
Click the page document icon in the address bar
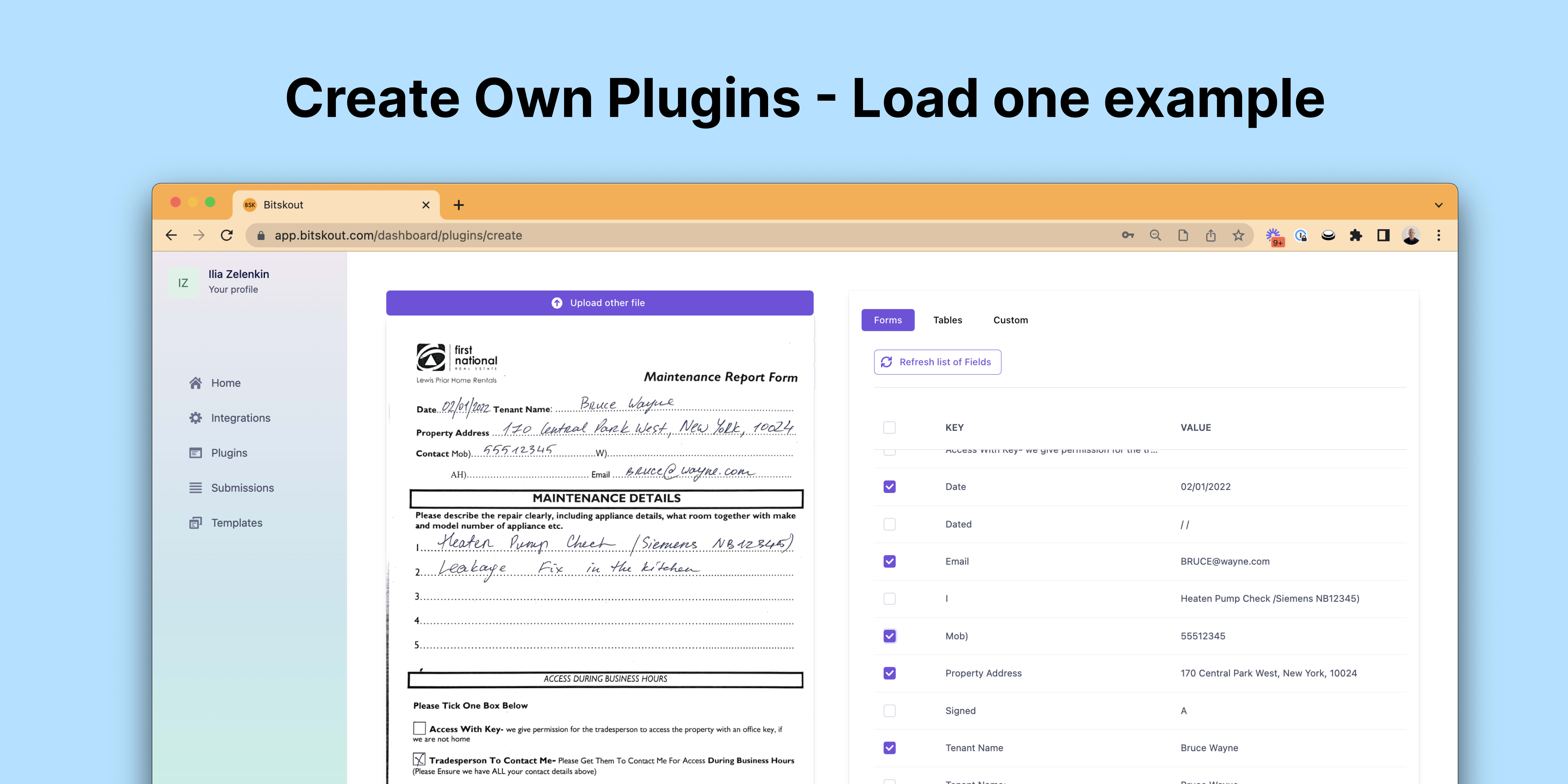[1183, 236]
